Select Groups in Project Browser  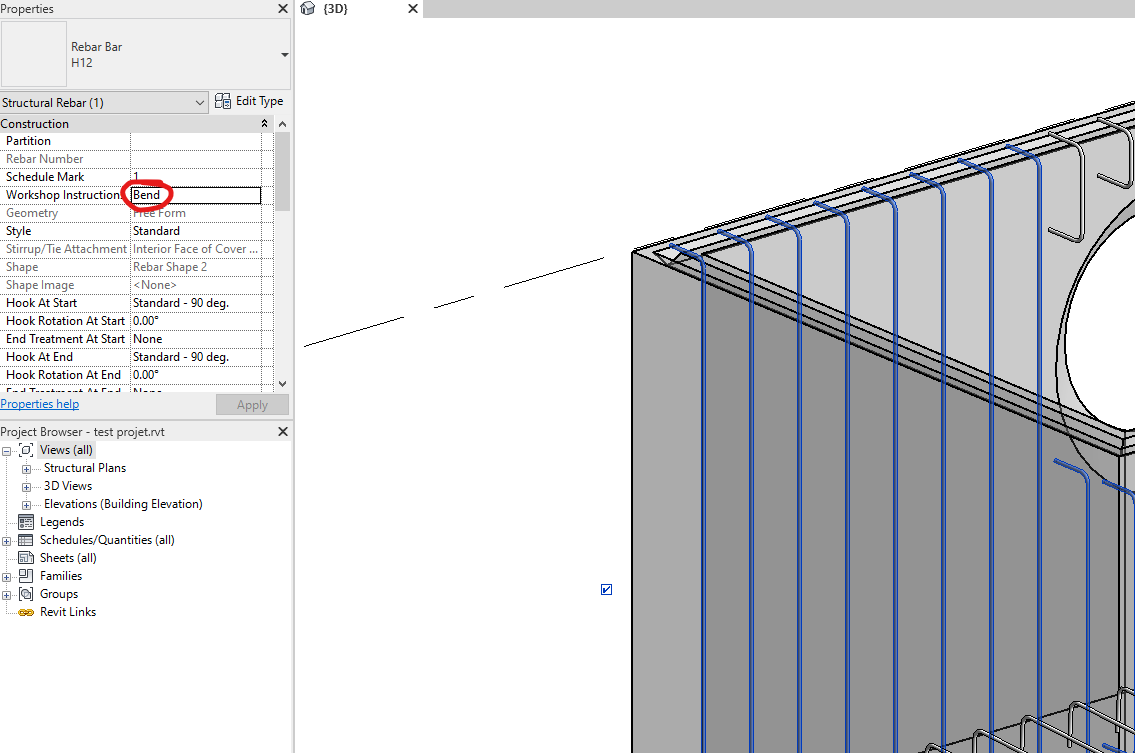[x=59, y=594]
